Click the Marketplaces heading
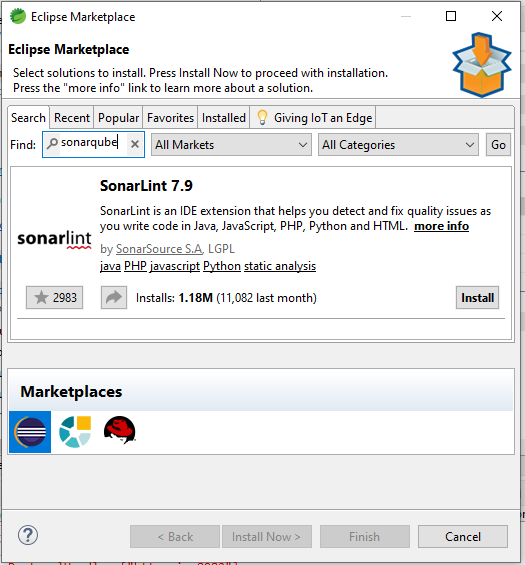The image size is (525, 565). click(71, 392)
